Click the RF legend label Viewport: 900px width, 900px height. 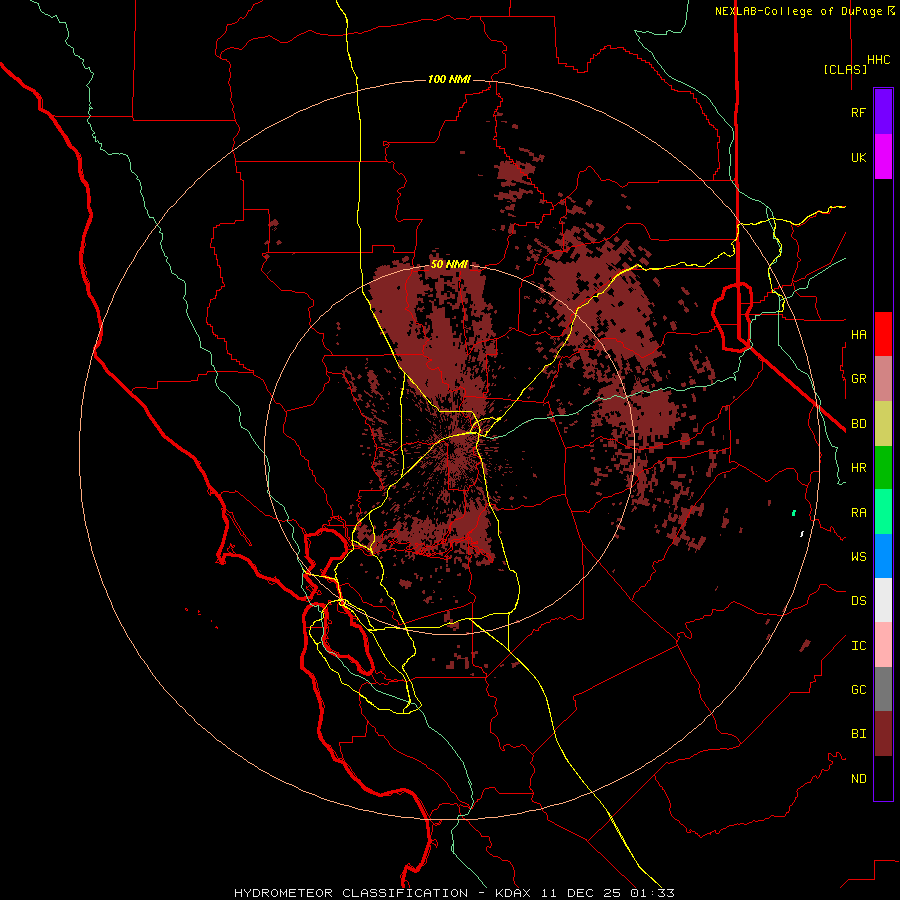858,112
